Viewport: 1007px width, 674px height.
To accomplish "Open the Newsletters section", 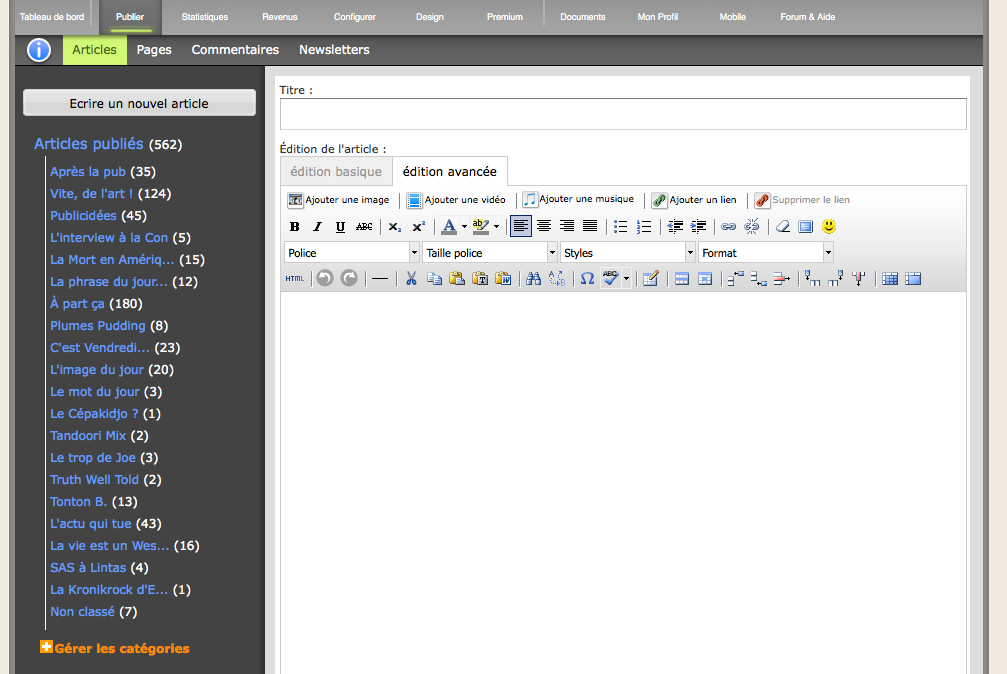I will (x=334, y=49).
